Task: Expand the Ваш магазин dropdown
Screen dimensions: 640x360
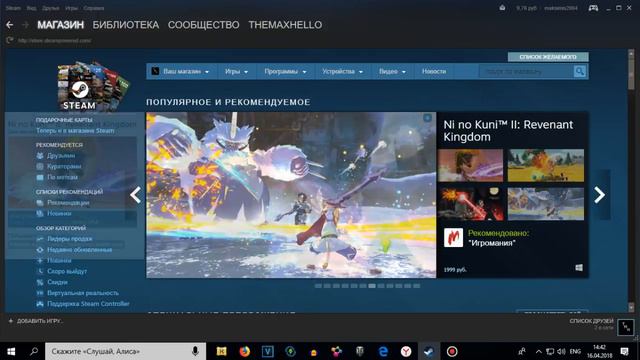Action: 186,71
